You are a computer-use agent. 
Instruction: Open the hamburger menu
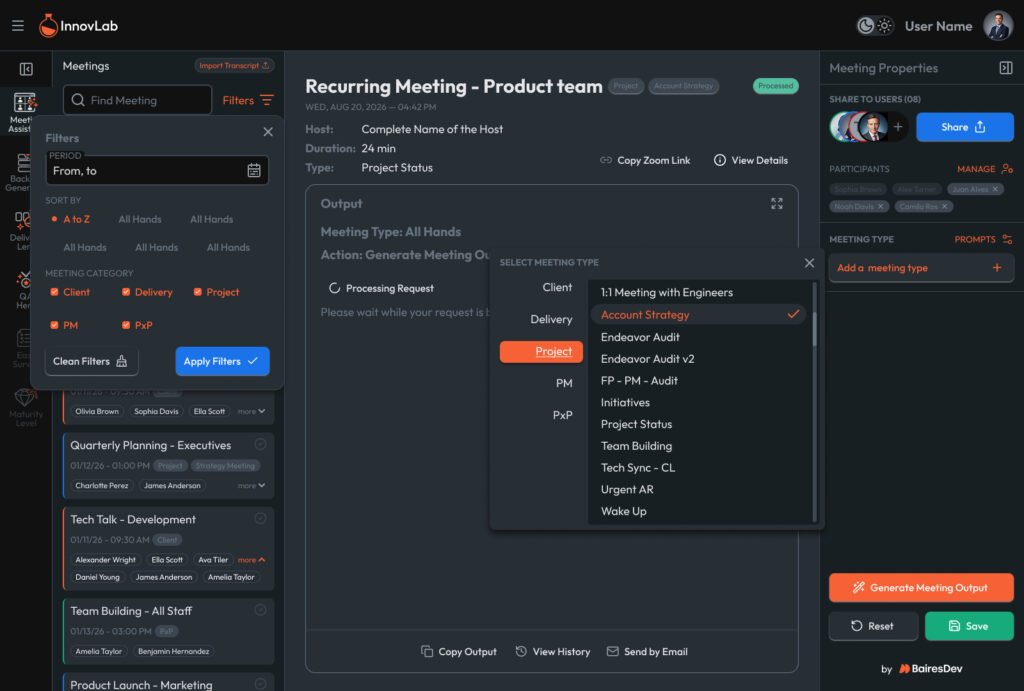(18, 25)
